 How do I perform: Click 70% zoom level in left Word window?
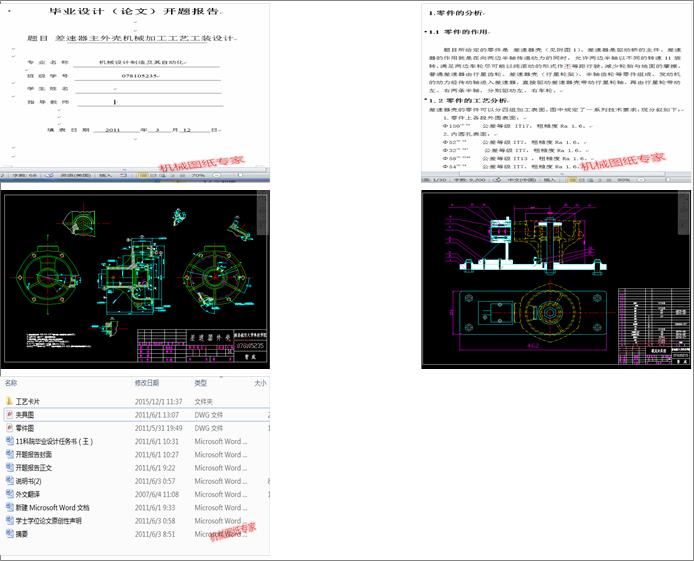click(198, 176)
